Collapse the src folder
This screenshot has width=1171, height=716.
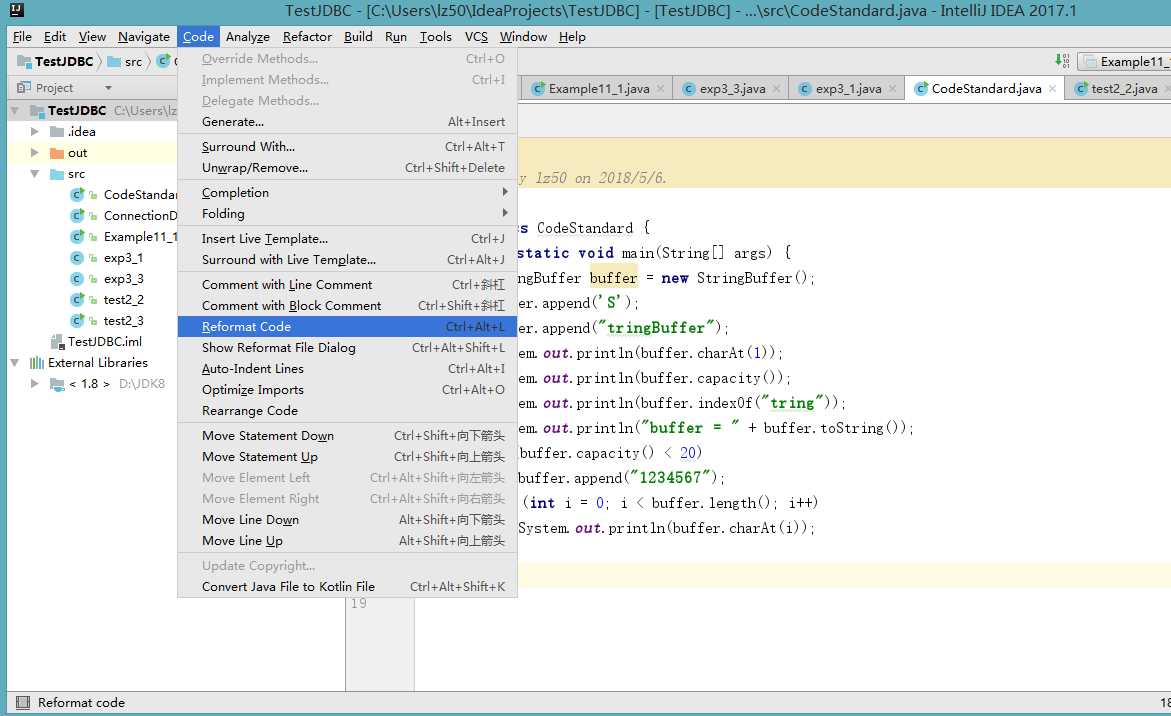(34, 173)
